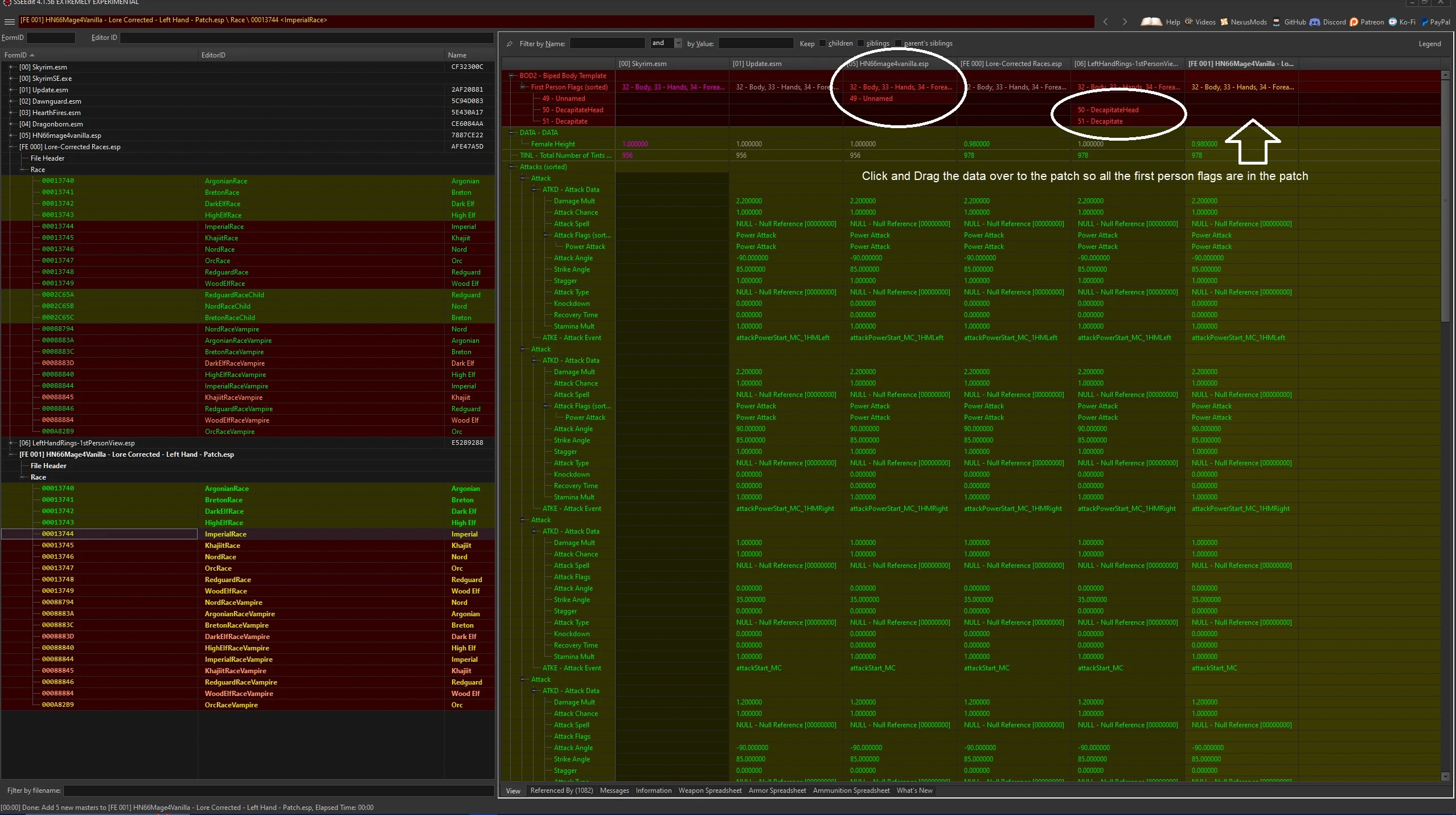
Task: Click the Legend button
Action: (1429, 44)
